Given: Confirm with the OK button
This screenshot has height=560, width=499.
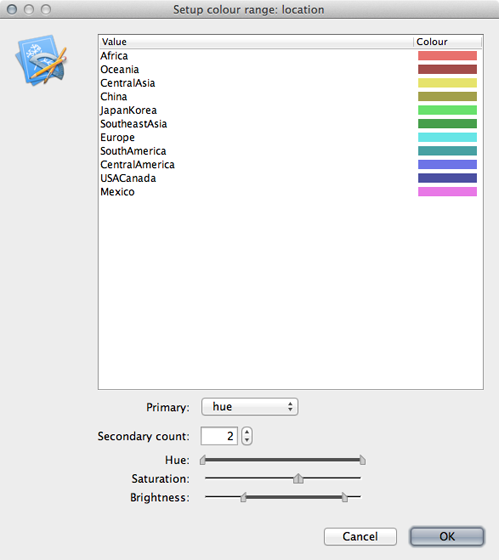Looking at the screenshot, I should [447, 536].
